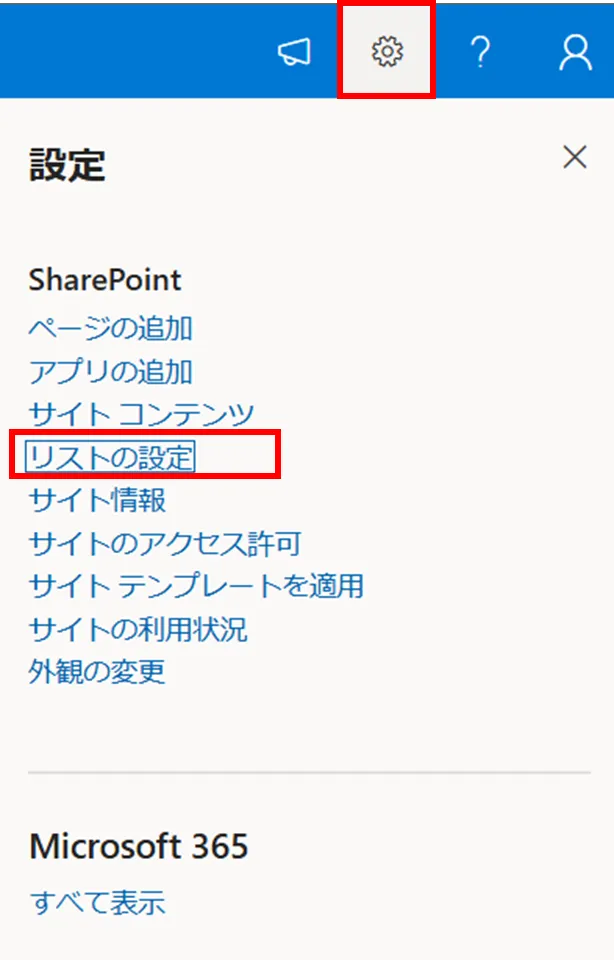Click the 設定 panel title
Viewport: 614px width, 960px height.
[67, 165]
